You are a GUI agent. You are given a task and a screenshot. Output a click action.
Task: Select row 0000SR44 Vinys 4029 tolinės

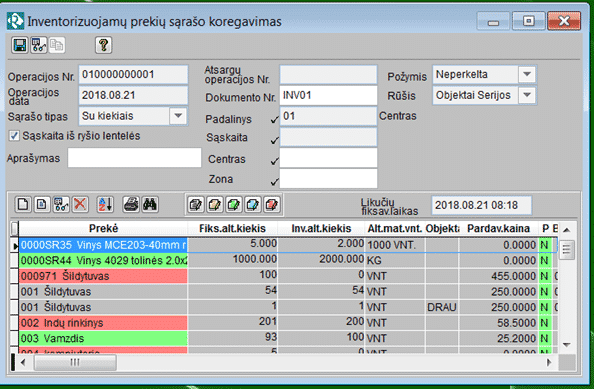(283, 261)
